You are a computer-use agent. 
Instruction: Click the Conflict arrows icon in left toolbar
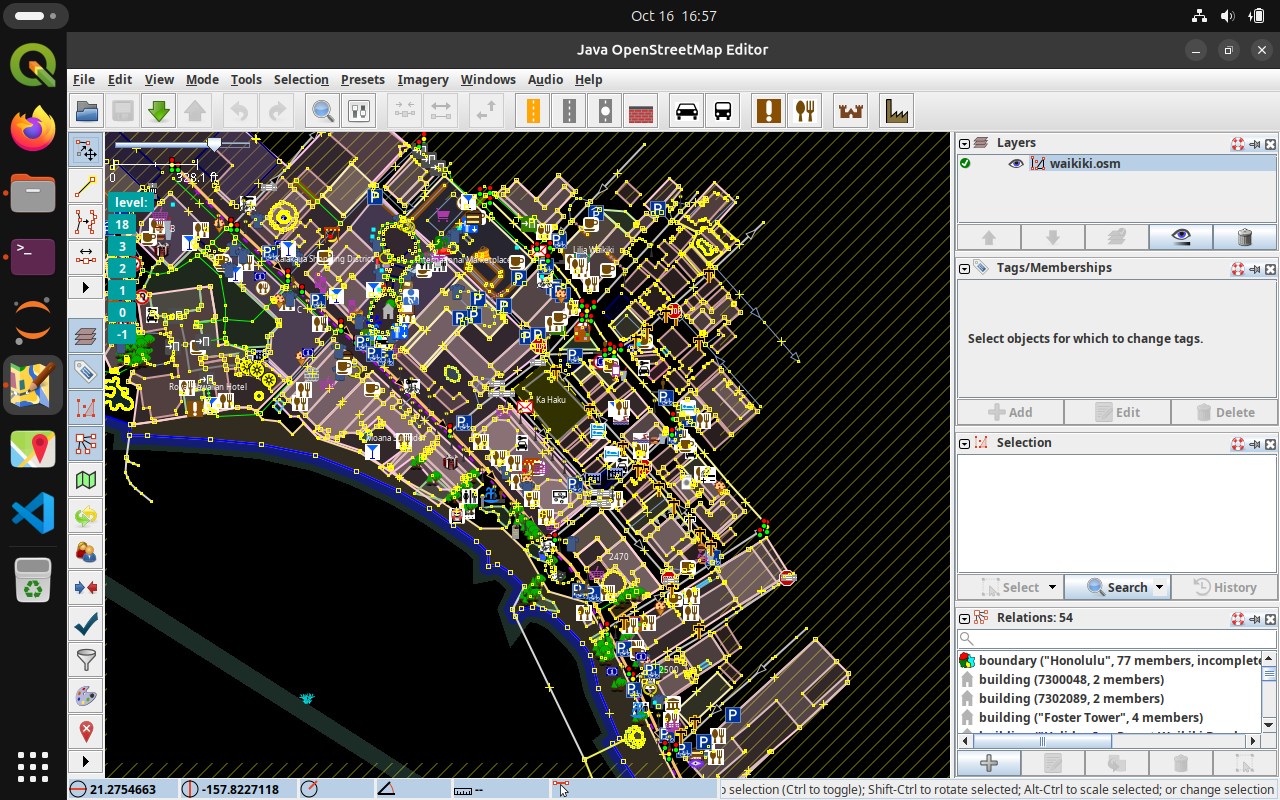[x=86, y=588]
